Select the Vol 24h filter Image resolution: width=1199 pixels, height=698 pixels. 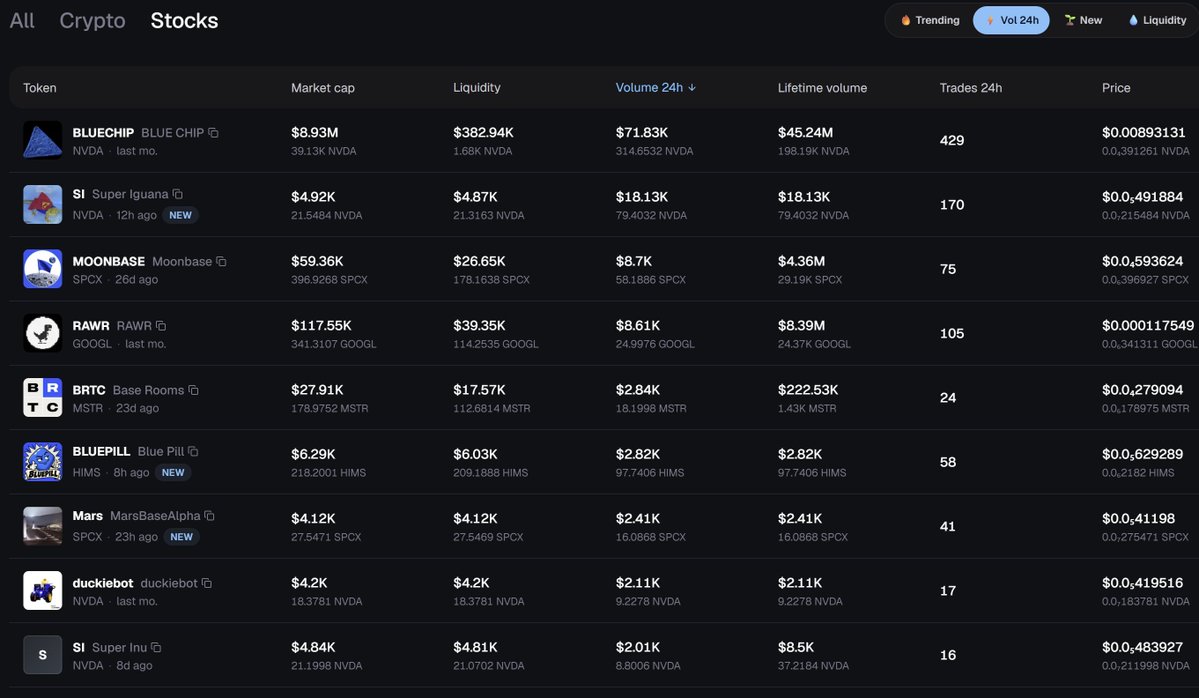(1011, 21)
